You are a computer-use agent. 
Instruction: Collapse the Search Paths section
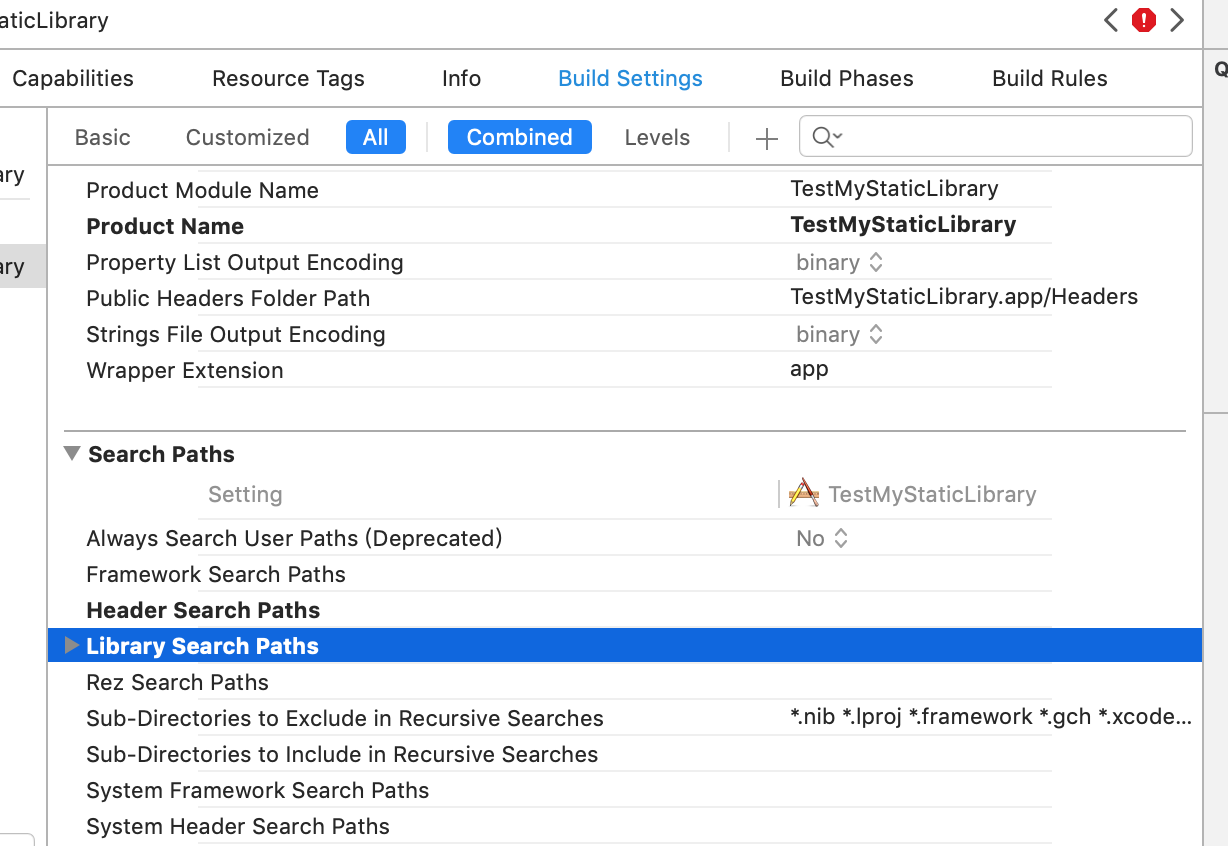point(72,454)
